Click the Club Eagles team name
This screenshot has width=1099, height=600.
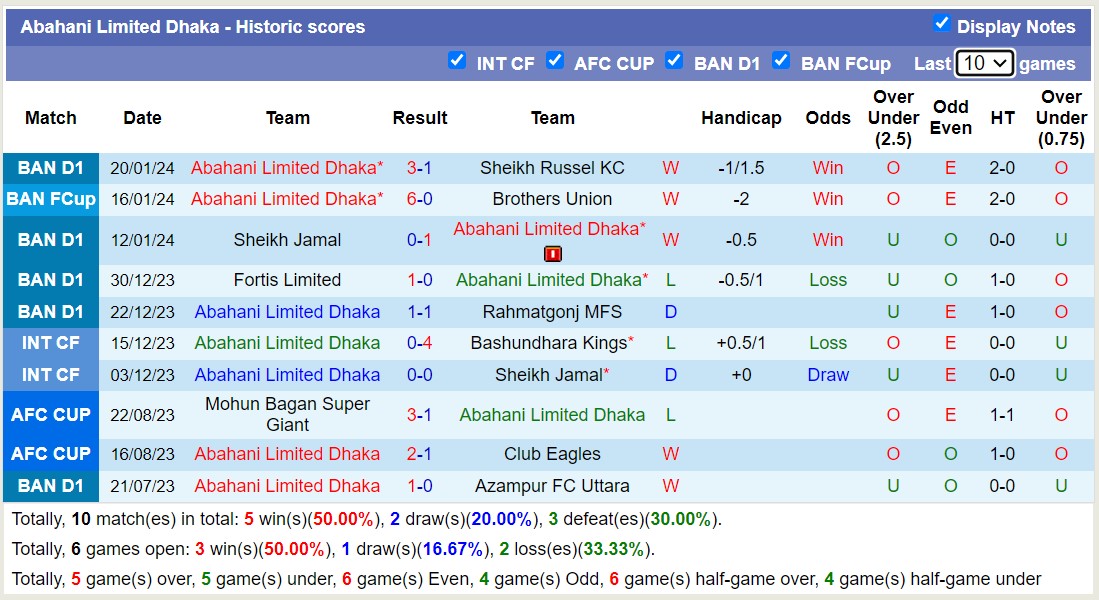(553, 453)
